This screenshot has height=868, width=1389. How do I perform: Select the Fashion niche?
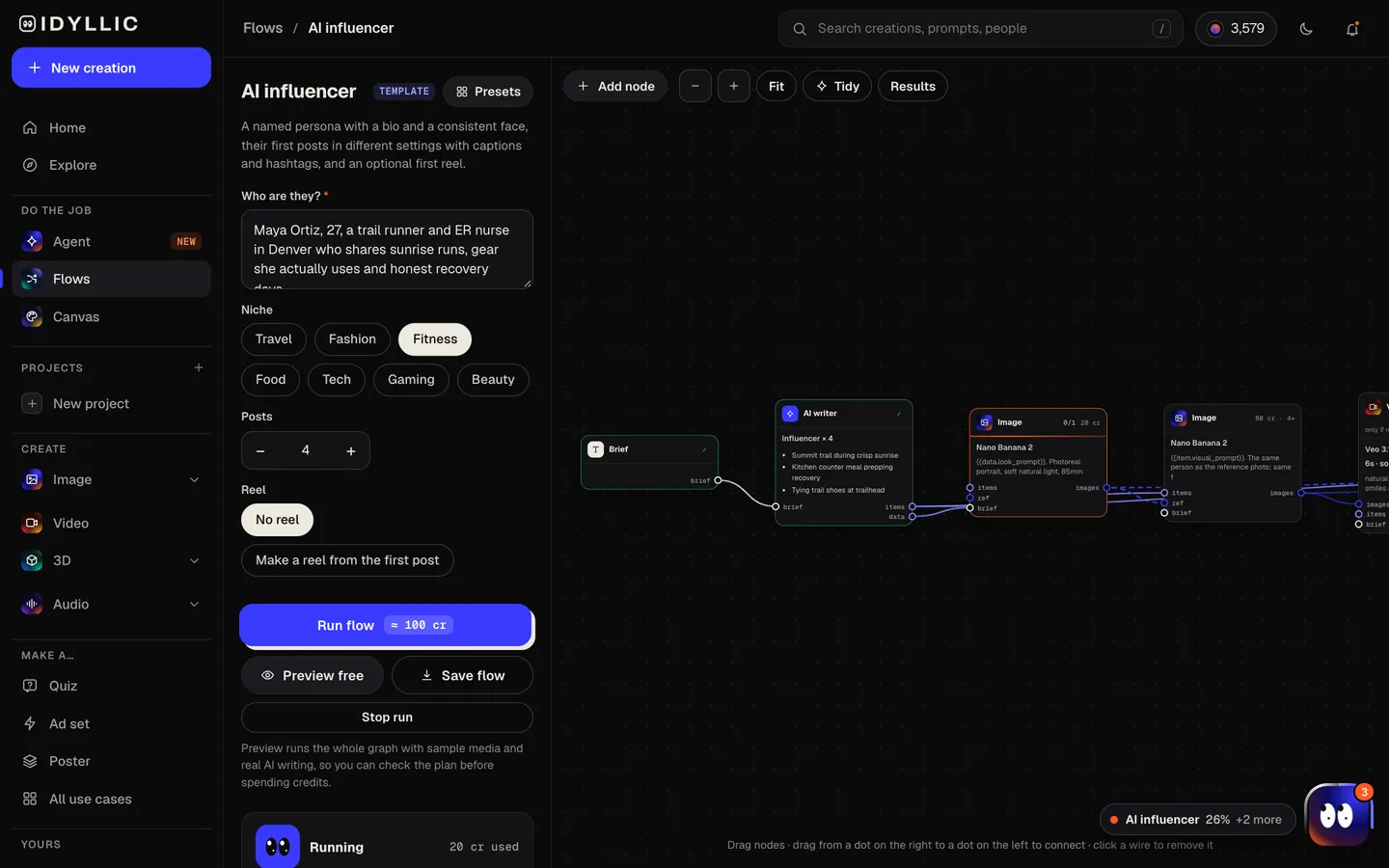point(352,339)
